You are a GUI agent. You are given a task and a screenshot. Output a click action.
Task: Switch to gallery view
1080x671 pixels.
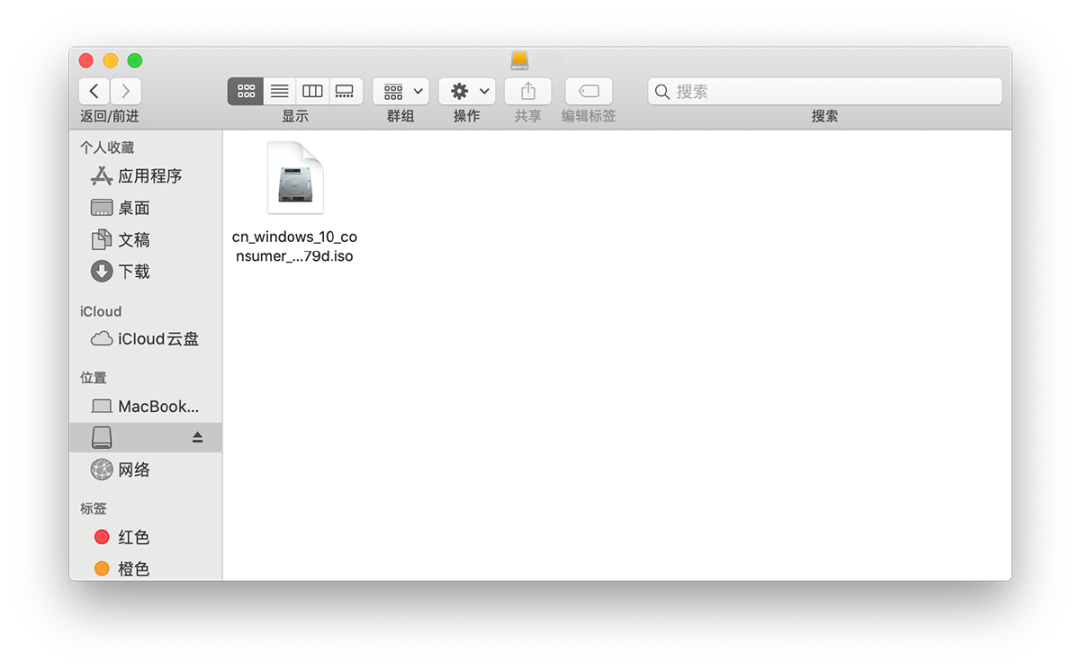coord(345,91)
